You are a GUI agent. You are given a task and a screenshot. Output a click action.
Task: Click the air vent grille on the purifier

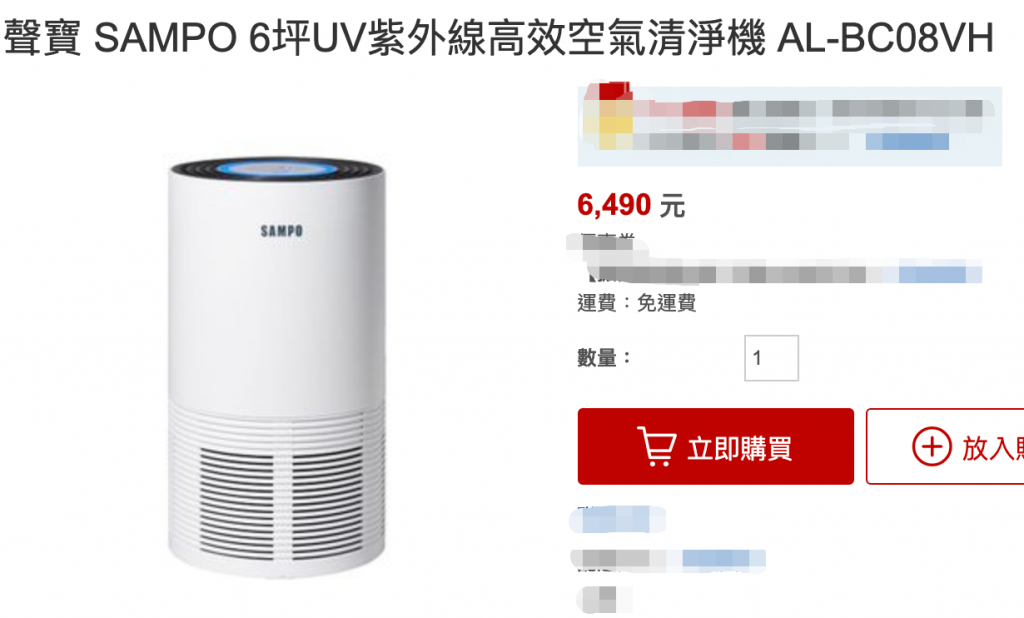(x=280, y=502)
